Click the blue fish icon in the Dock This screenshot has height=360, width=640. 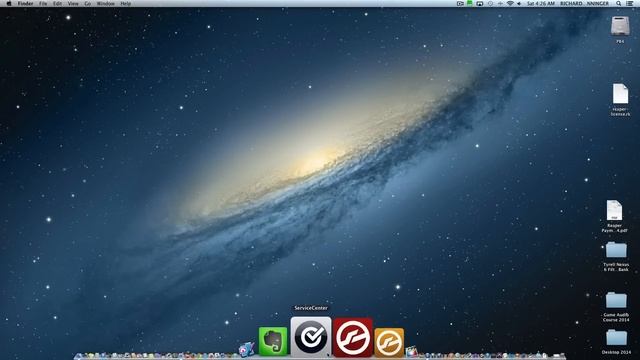246,349
